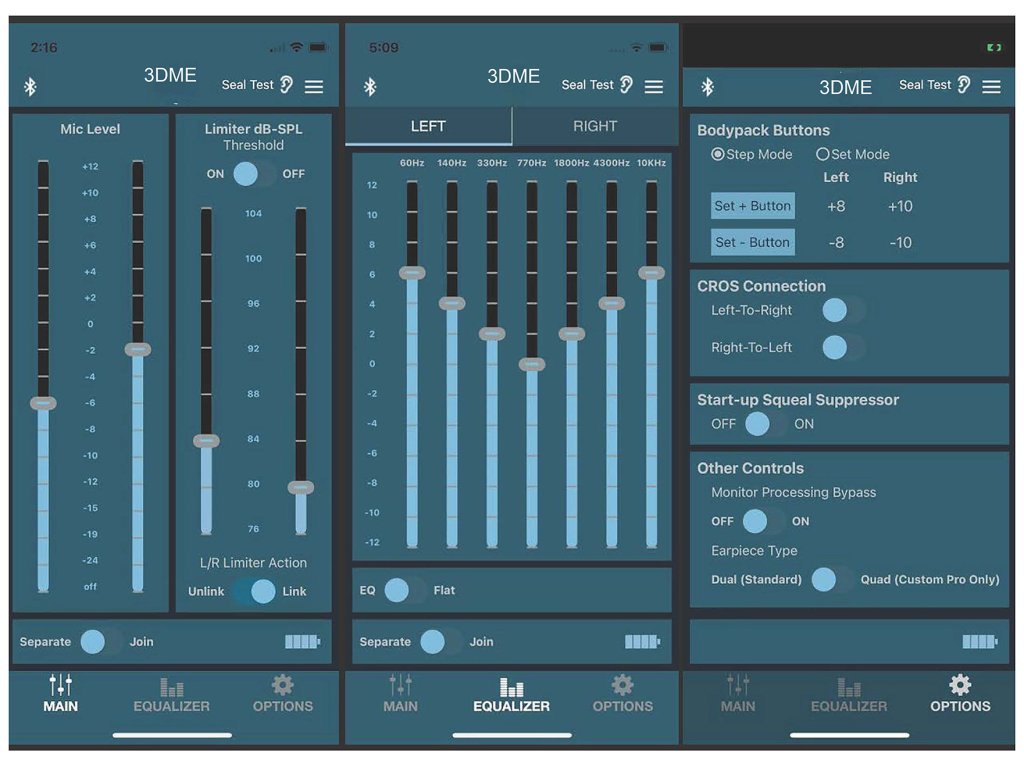Click the 4300Hz equalizer slider handle
Image resolution: width=1024 pixels, height=768 pixels.
[611, 303]
